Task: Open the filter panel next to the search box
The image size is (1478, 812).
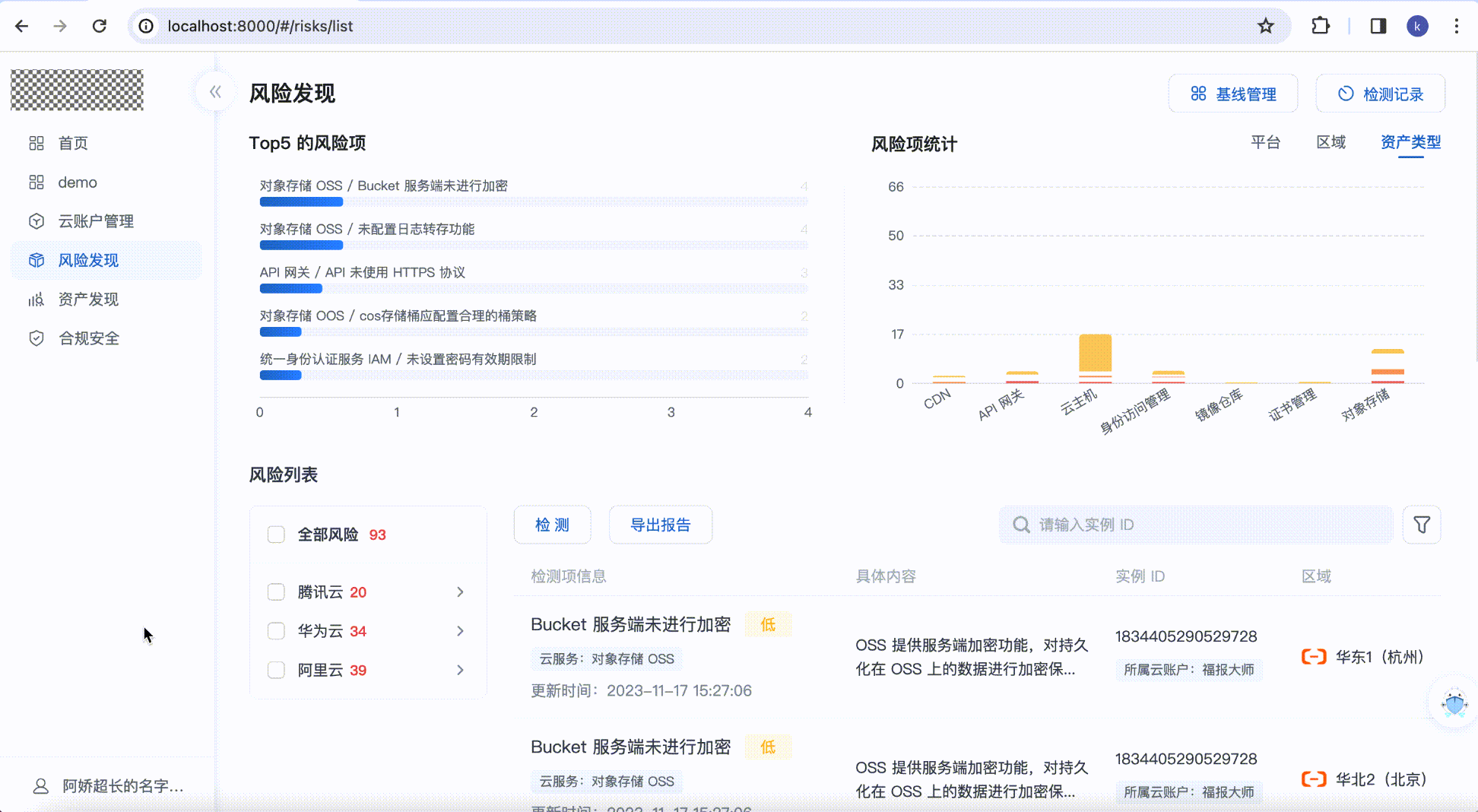Action: tap(1420, 524)
